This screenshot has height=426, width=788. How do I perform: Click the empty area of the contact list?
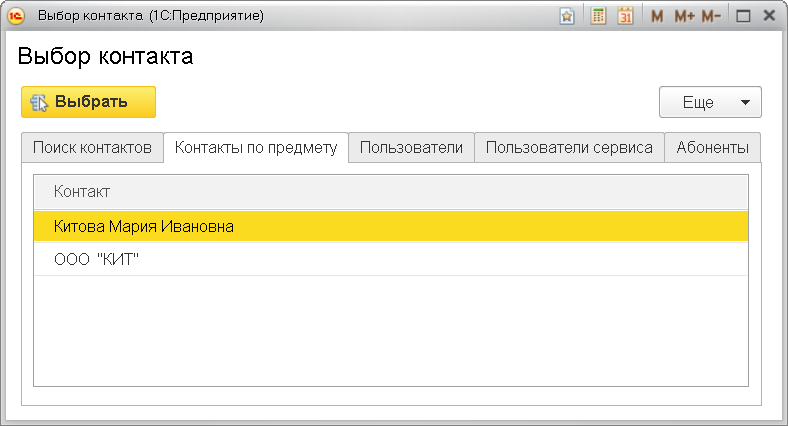[391, 330]
